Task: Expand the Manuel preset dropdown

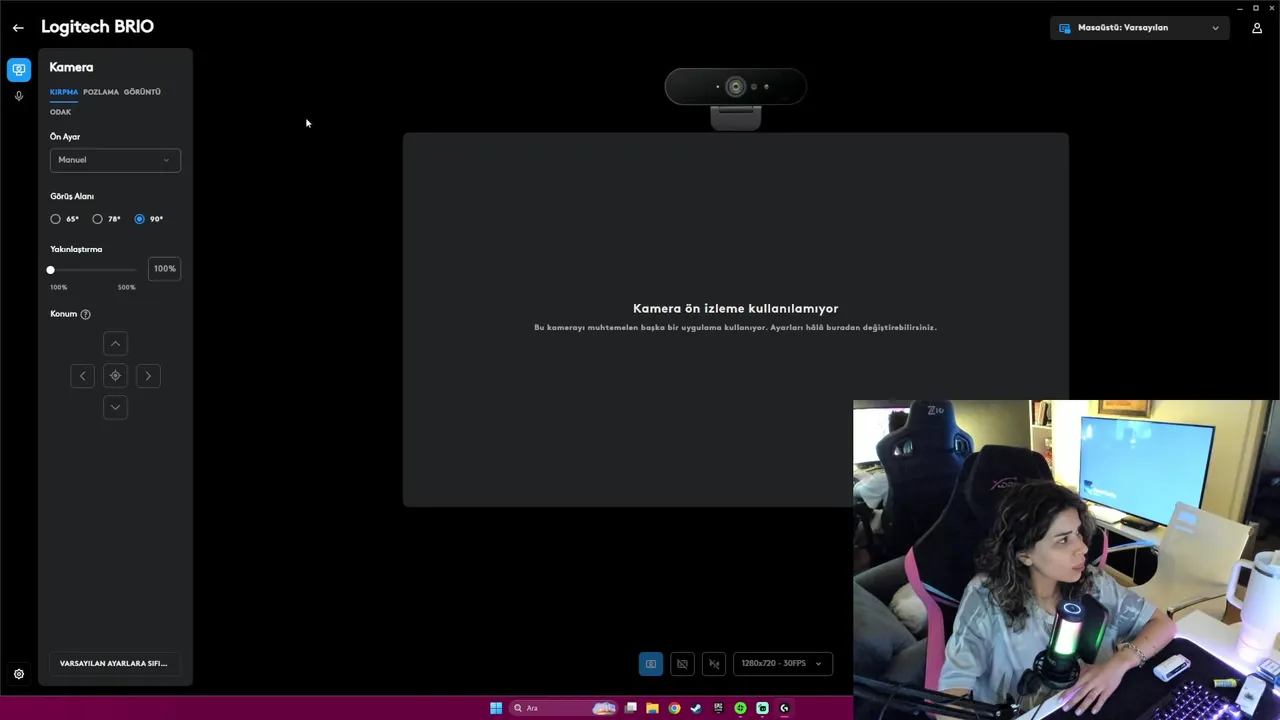Action: (115, 160)
